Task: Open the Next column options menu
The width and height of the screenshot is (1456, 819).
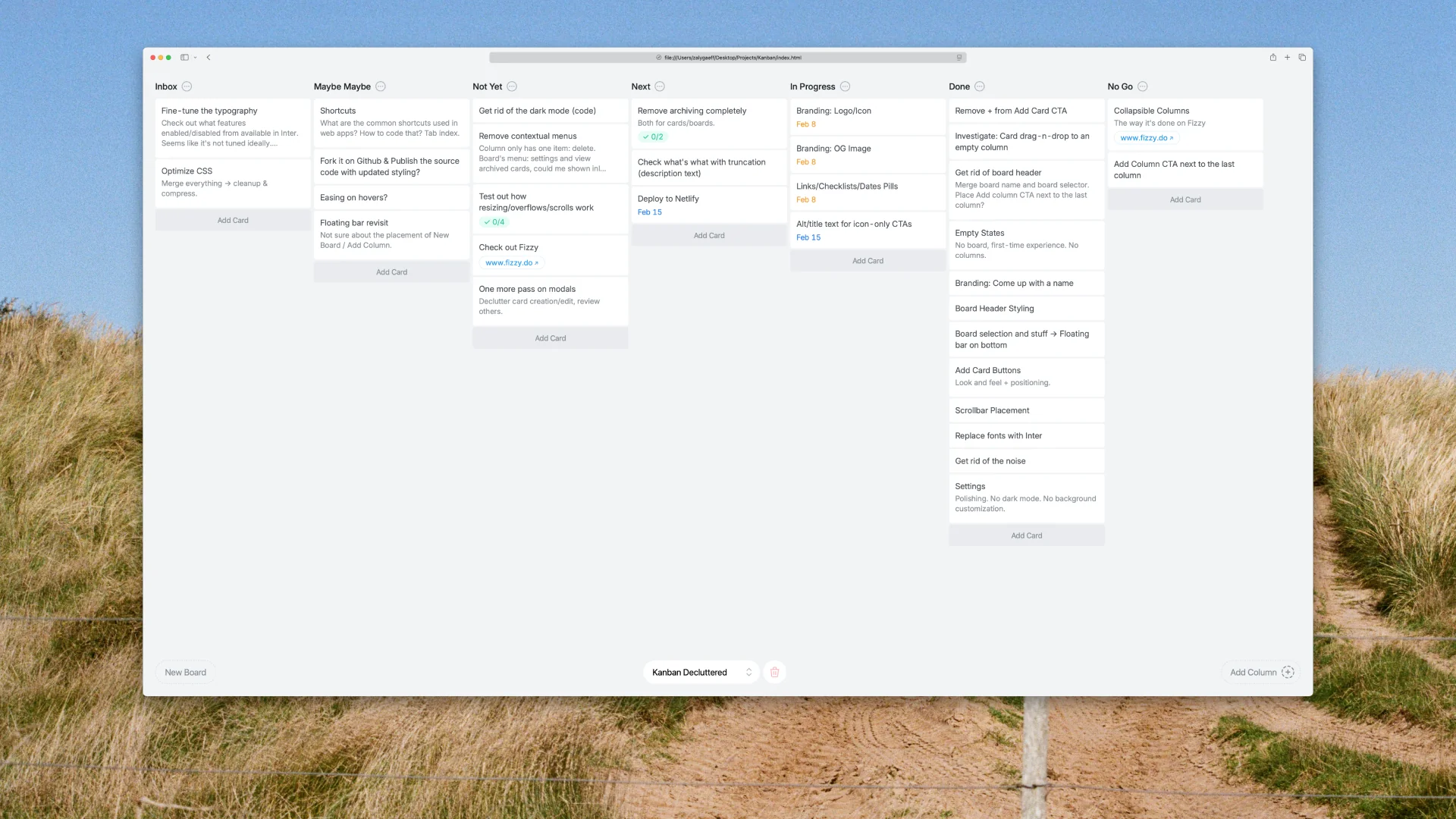Action: (660, 86)
